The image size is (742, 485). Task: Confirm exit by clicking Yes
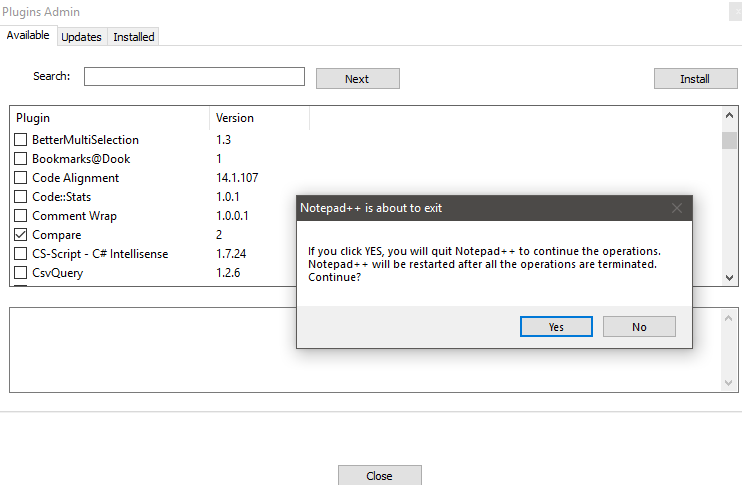(x=556, y=327)
